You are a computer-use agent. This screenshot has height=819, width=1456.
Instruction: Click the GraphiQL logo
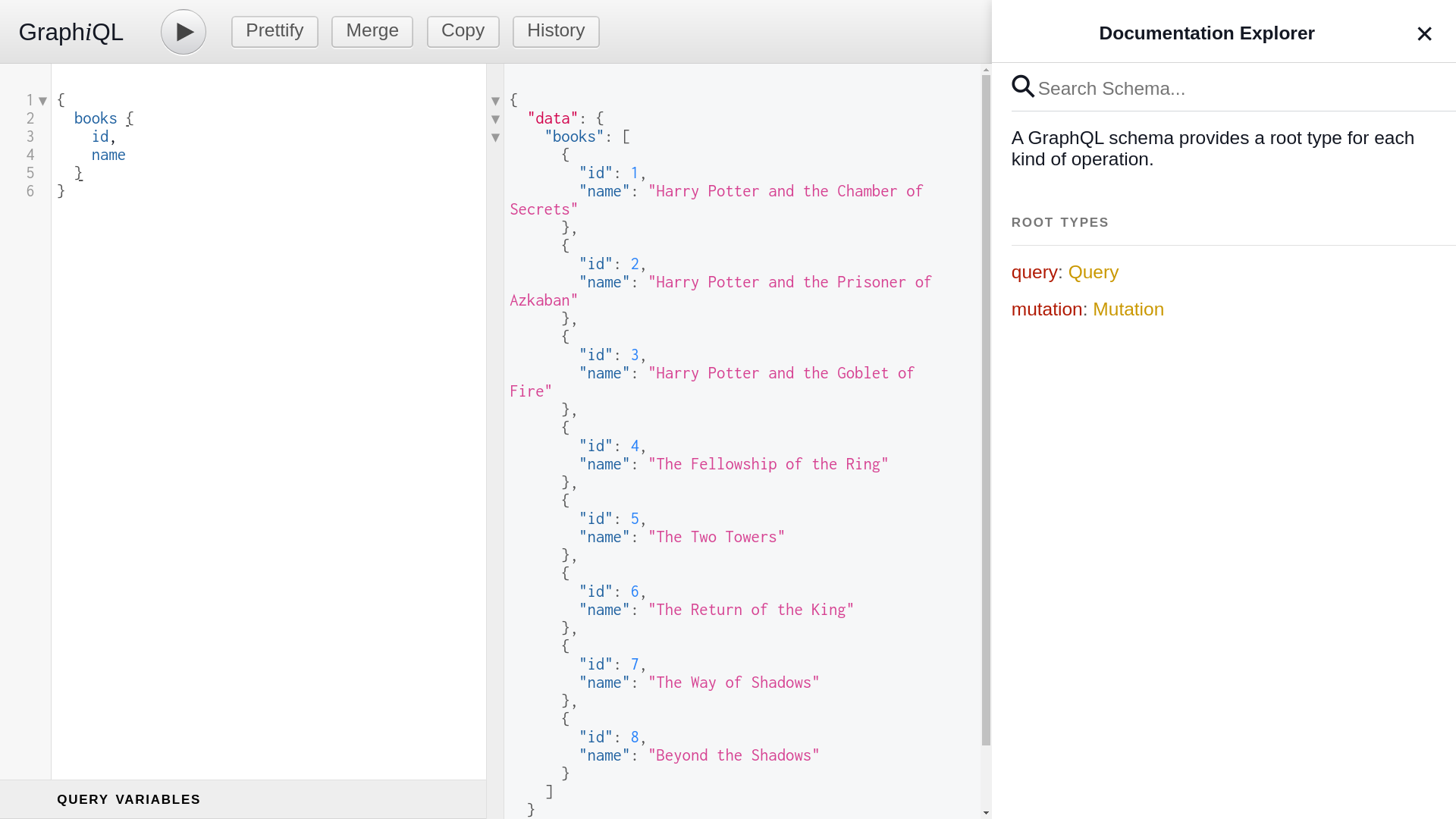click(71, 32)
